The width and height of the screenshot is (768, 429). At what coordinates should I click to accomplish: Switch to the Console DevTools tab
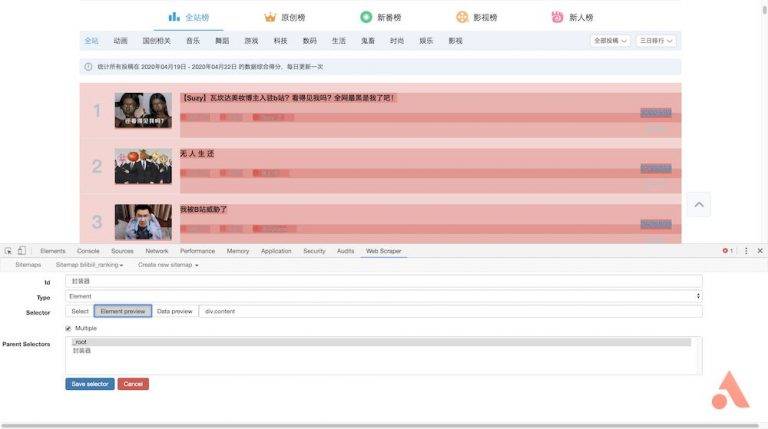pyautogui.click(x=88, y=251)
